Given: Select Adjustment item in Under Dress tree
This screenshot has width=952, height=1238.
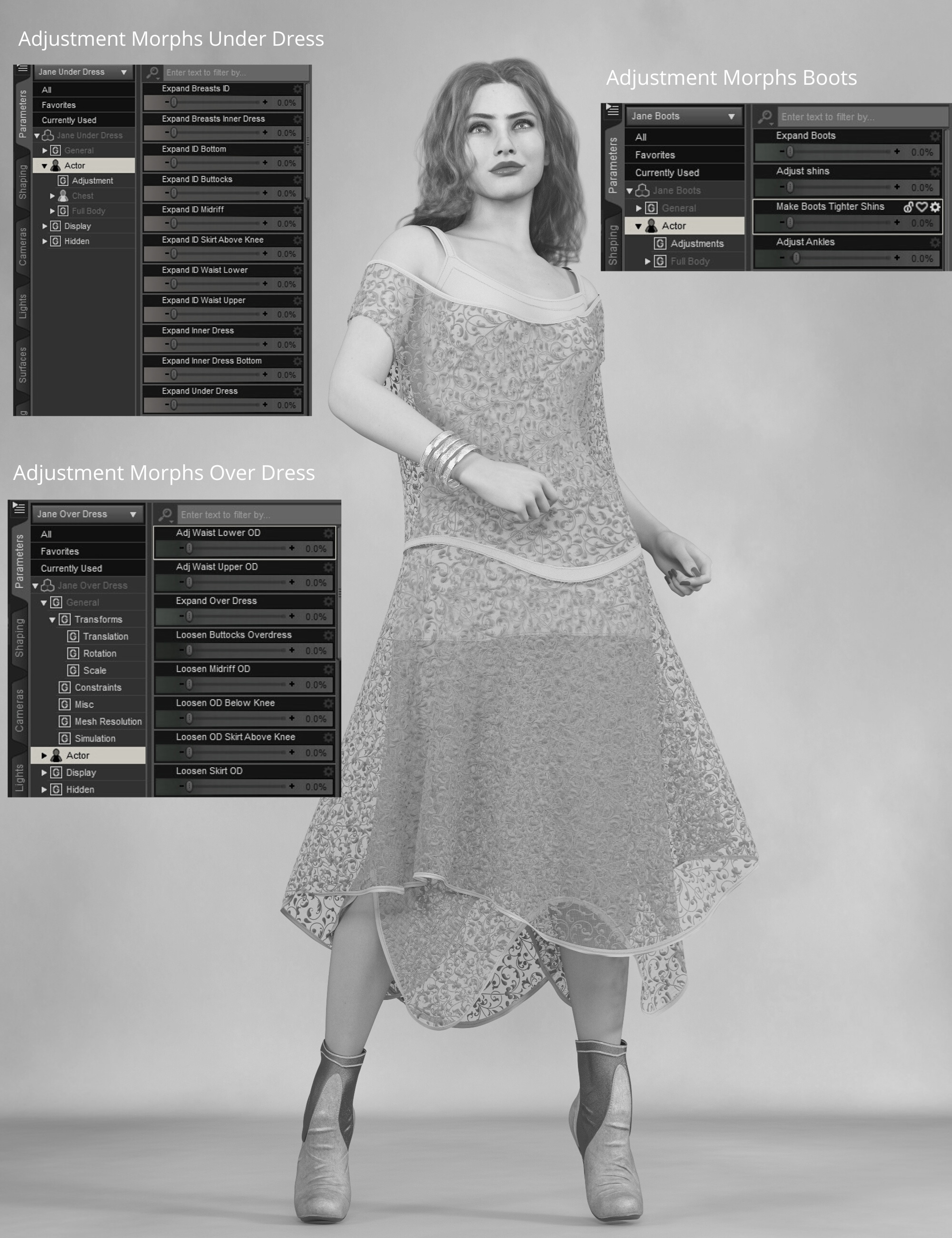Looking at the screenshot, I should pos(92,181).
